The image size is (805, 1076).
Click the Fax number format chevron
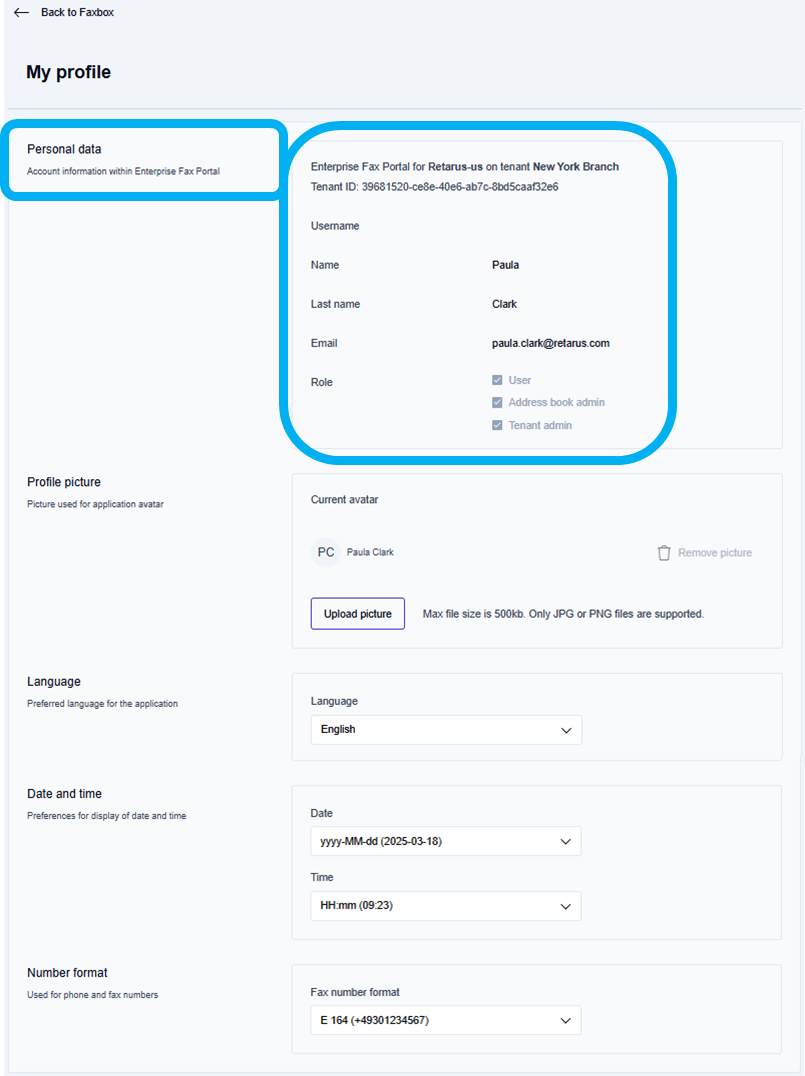pos(566,1021)
